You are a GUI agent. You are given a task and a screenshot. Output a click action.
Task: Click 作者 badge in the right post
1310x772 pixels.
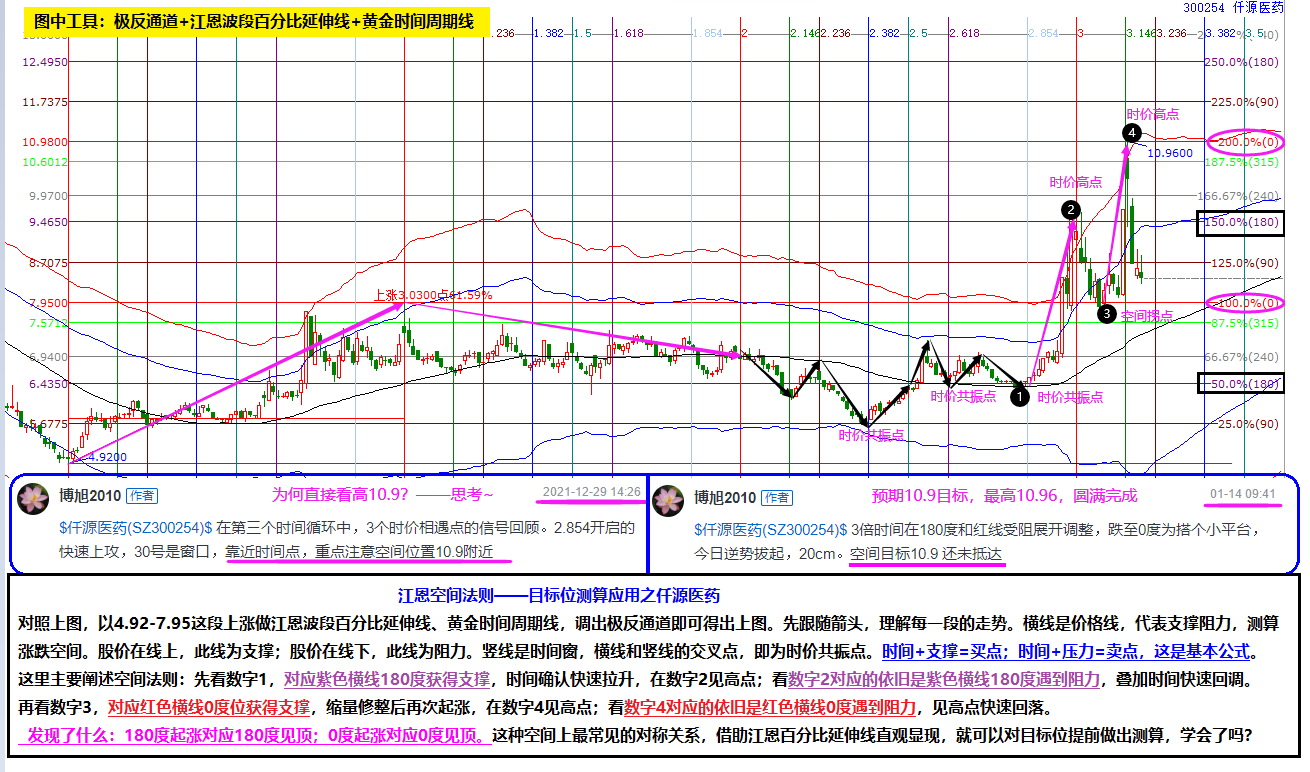(776, 497)
